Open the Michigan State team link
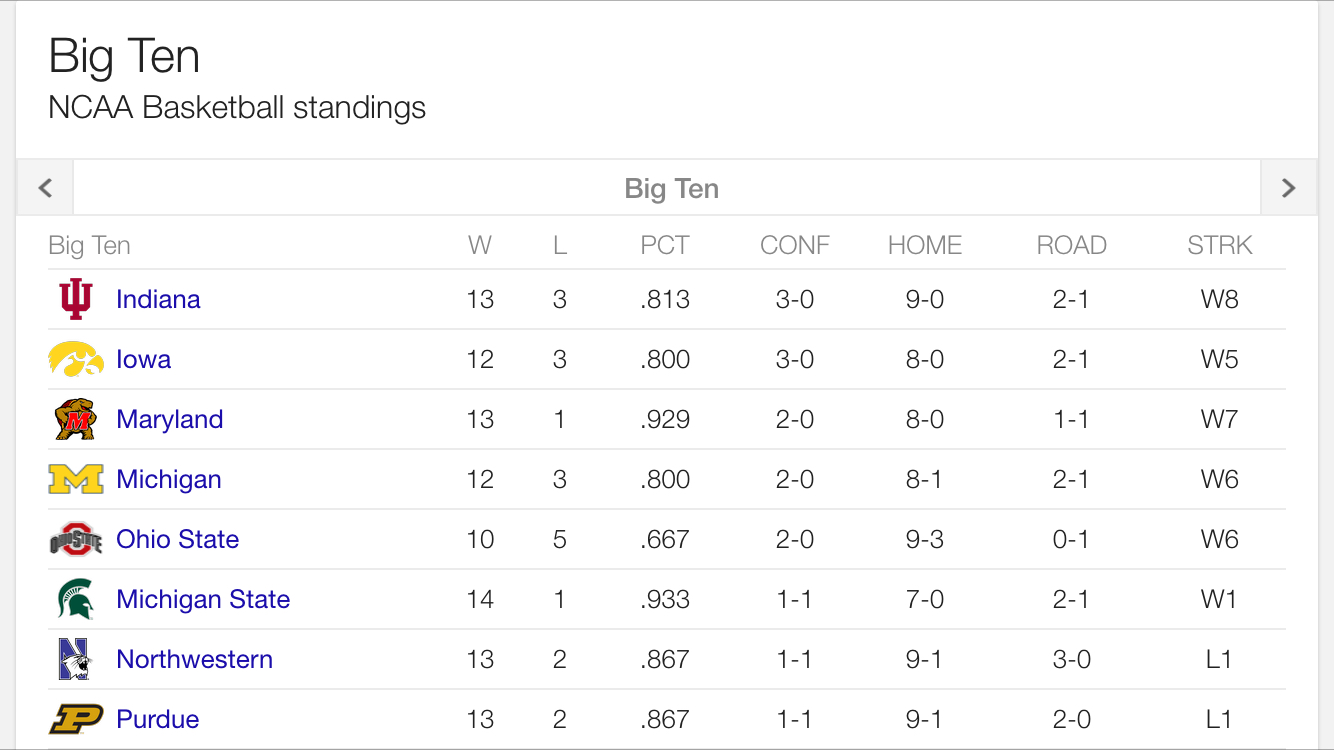 [x=203, y=599]
